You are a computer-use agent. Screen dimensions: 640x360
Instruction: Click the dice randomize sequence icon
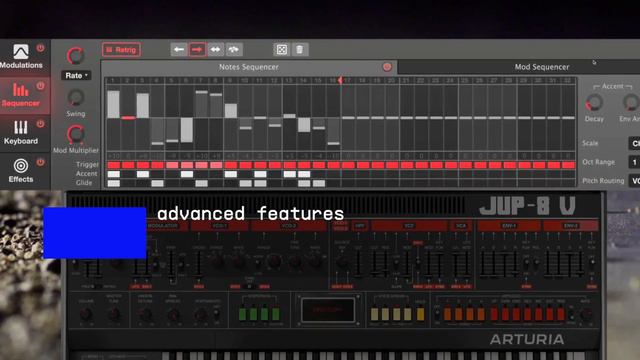(x=282, y=50)
